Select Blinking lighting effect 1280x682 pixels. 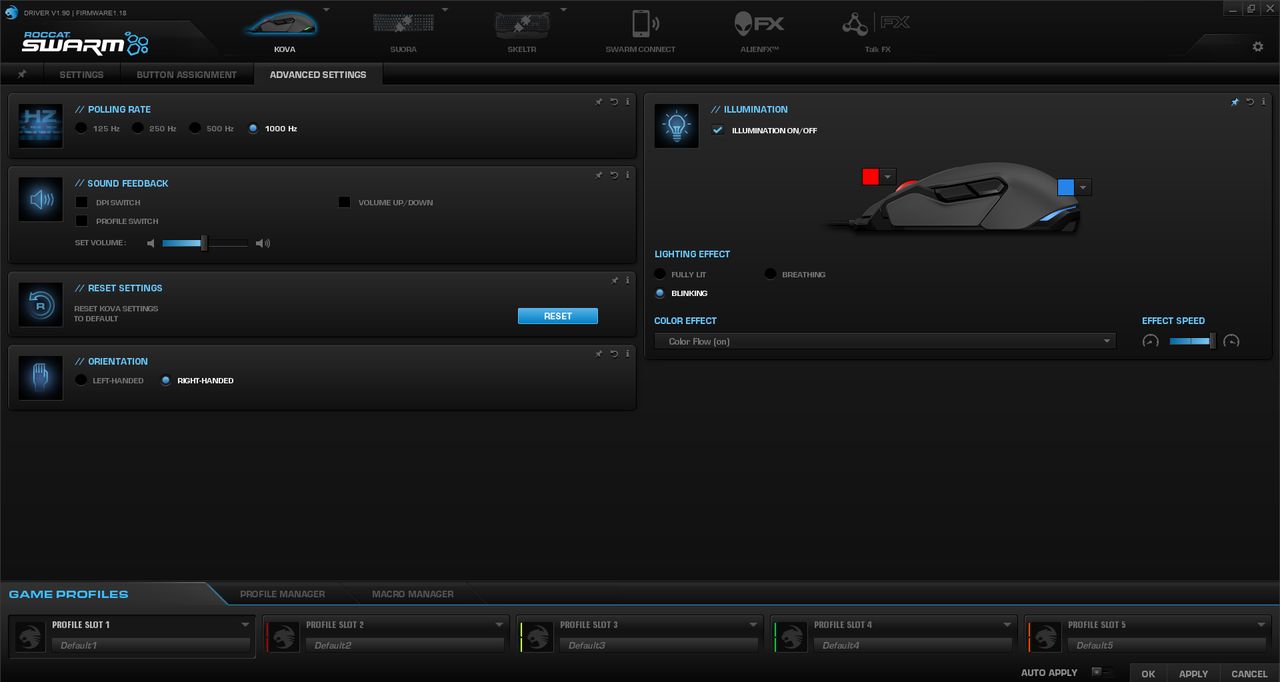[x=660, y=293]
